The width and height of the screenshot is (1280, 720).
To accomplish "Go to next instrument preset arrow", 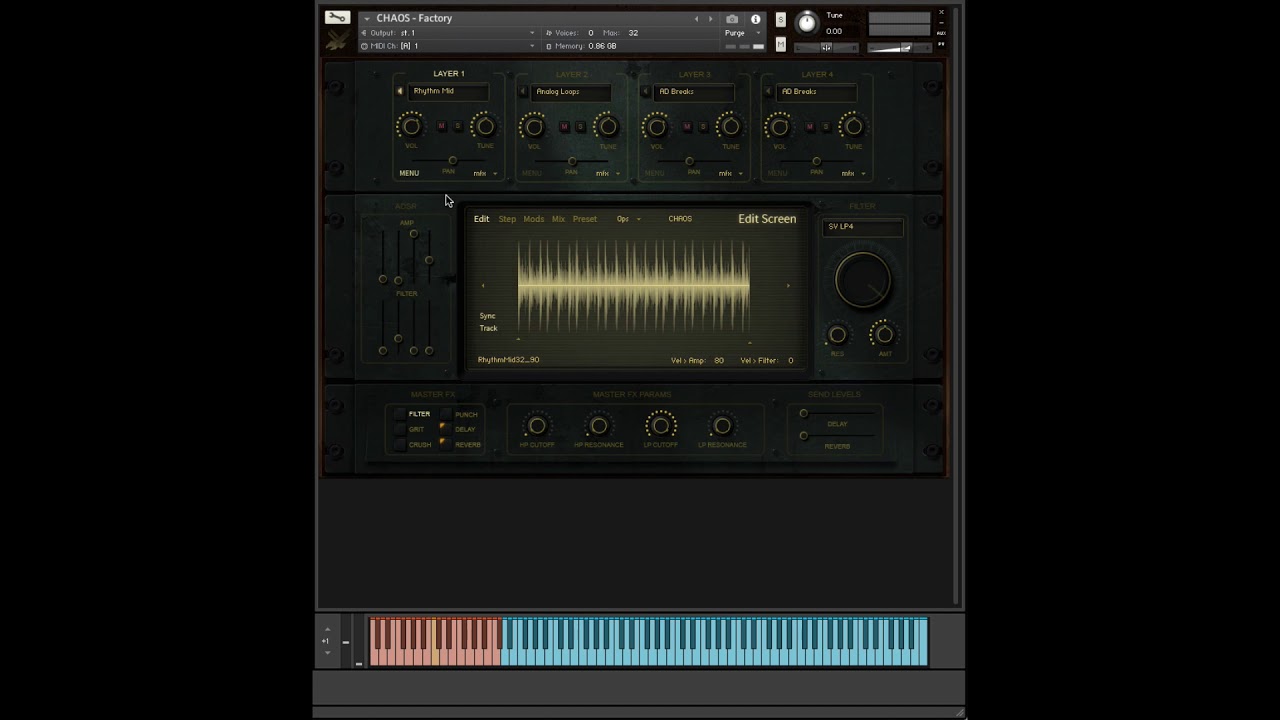I will pyautogui.click(x=711, y=19).
